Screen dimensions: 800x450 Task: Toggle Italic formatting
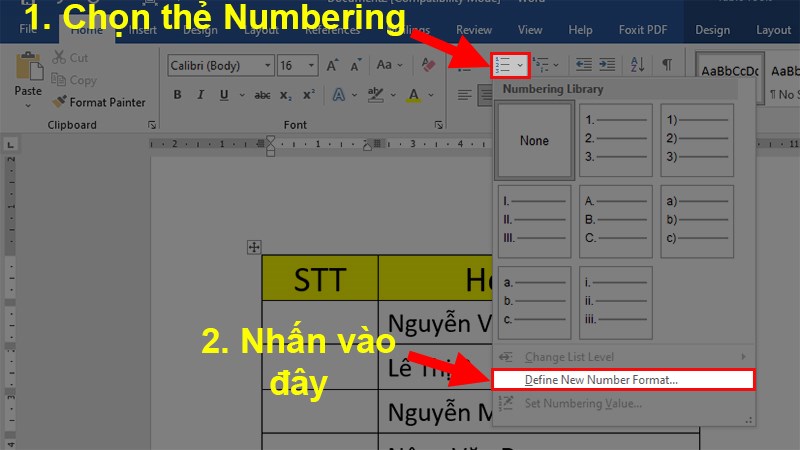point(202,95)
